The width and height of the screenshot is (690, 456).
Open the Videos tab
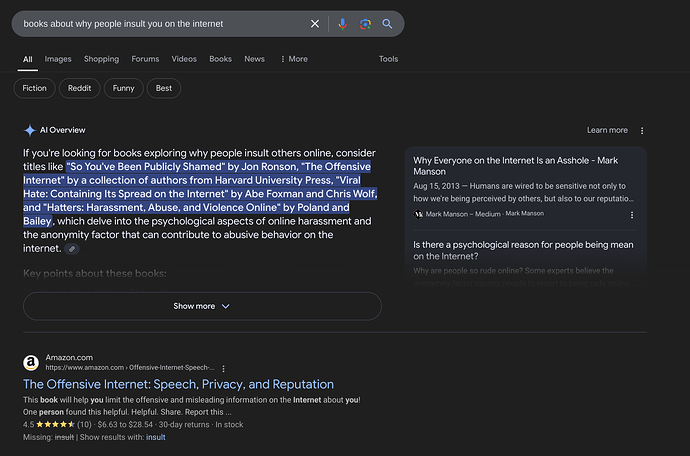[x=184, y=59]
